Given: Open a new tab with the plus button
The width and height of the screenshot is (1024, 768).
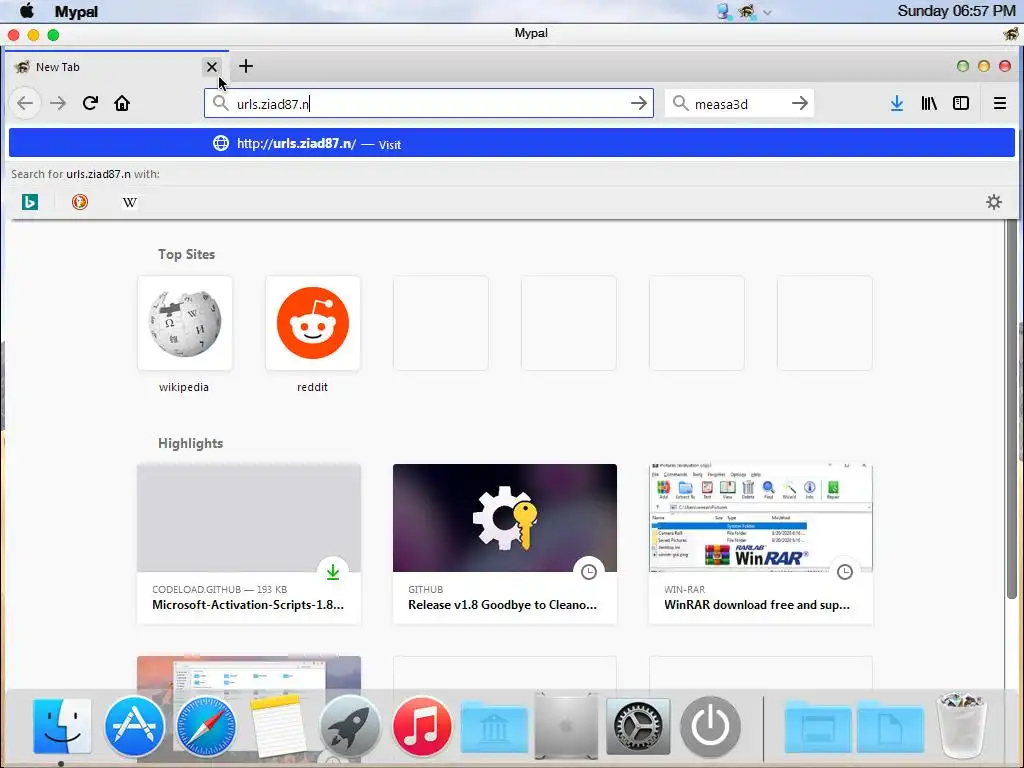Looking at the screenshot, I should [246, 66].
